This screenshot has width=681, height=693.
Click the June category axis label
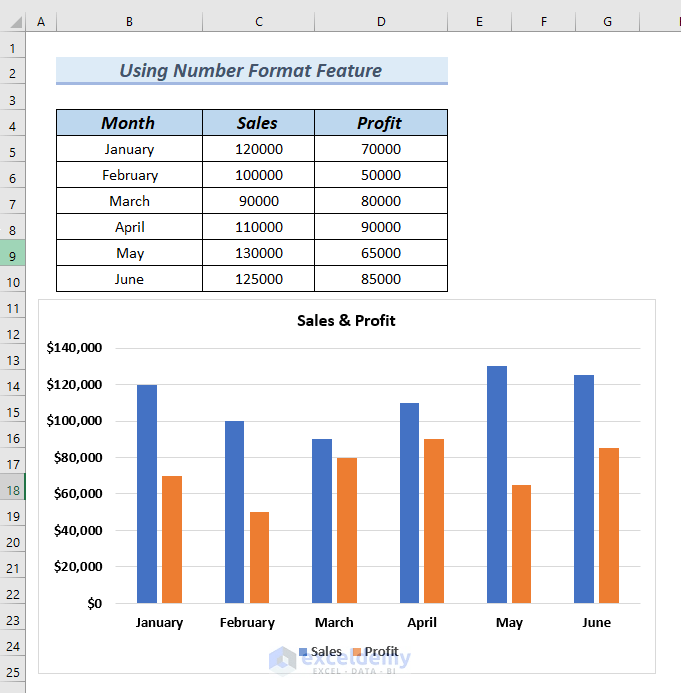click(596, 622)
